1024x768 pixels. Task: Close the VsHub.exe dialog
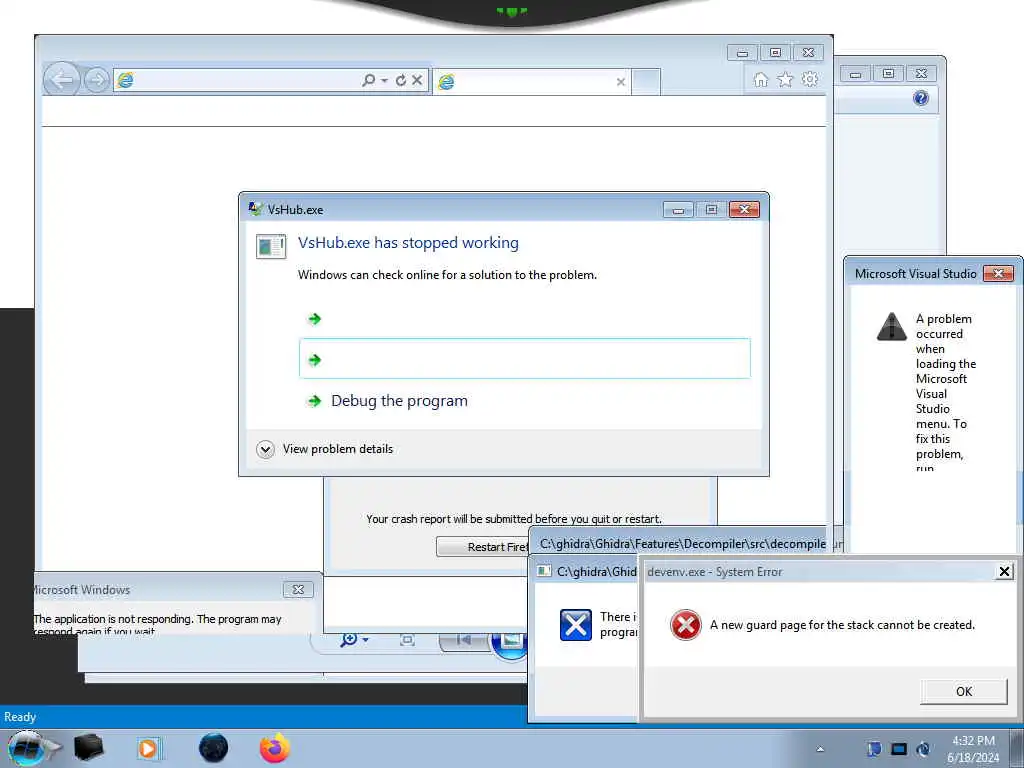coord(744,209)
